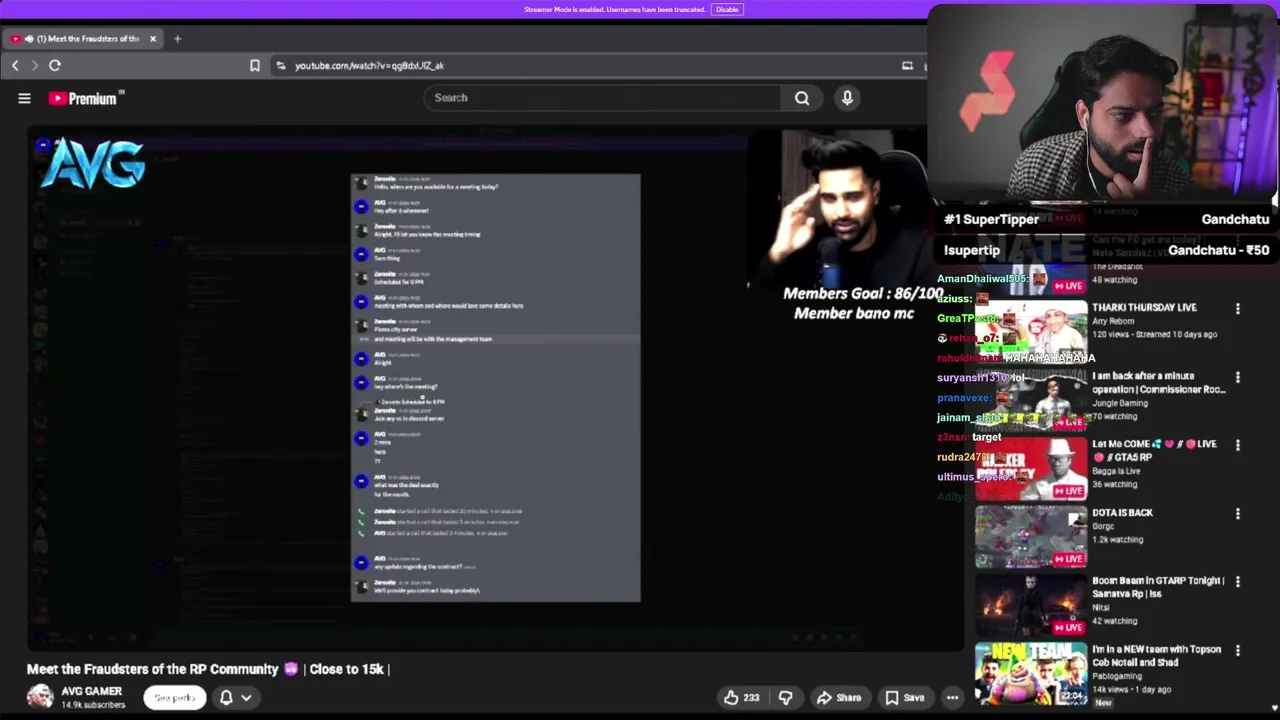Click the main video player area
The image size is (1280, 720).
pyautogui.click(x=495, y=388)
